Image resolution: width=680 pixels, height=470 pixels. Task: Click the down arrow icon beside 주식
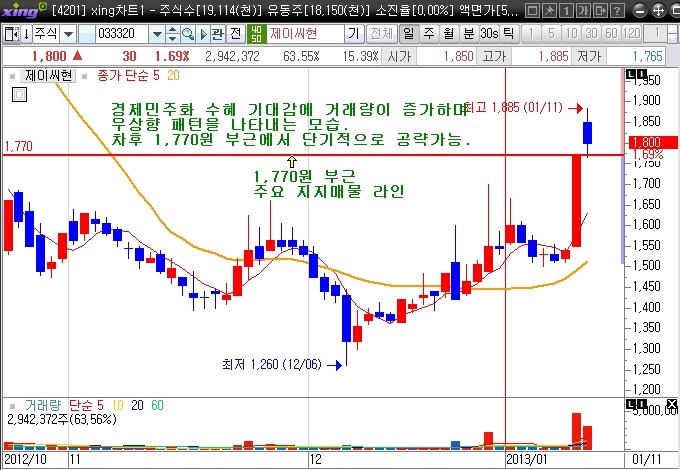tap(26, 34)
